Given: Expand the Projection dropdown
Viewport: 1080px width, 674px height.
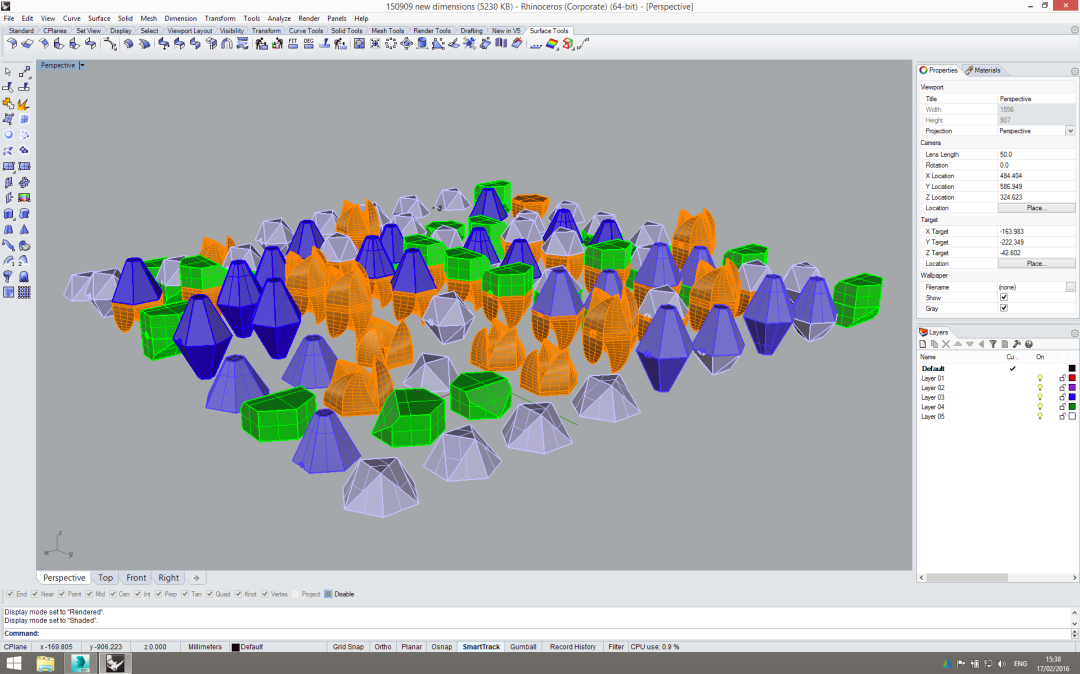Looking at the screenshot, I should tap(1070, 131).
